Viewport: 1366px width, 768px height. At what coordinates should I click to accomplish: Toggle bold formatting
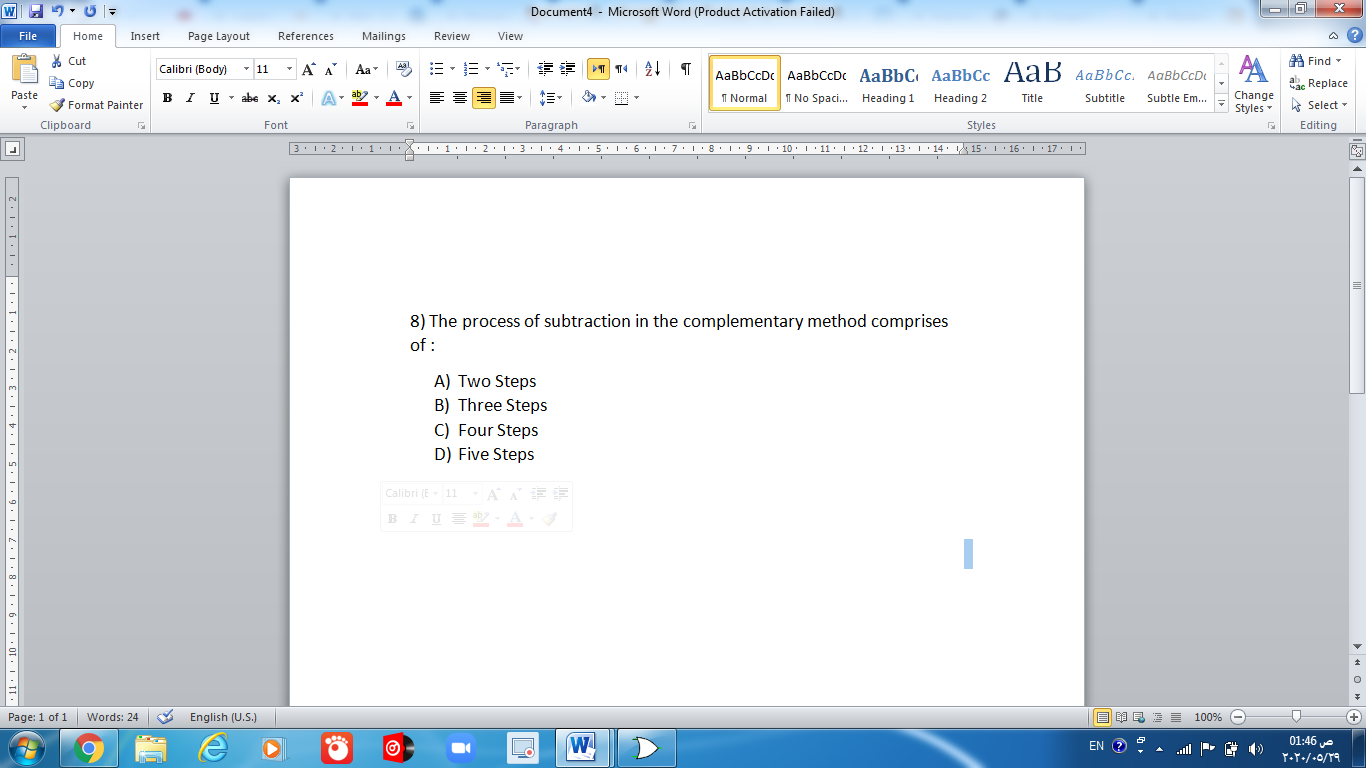[x=167, y=98]
